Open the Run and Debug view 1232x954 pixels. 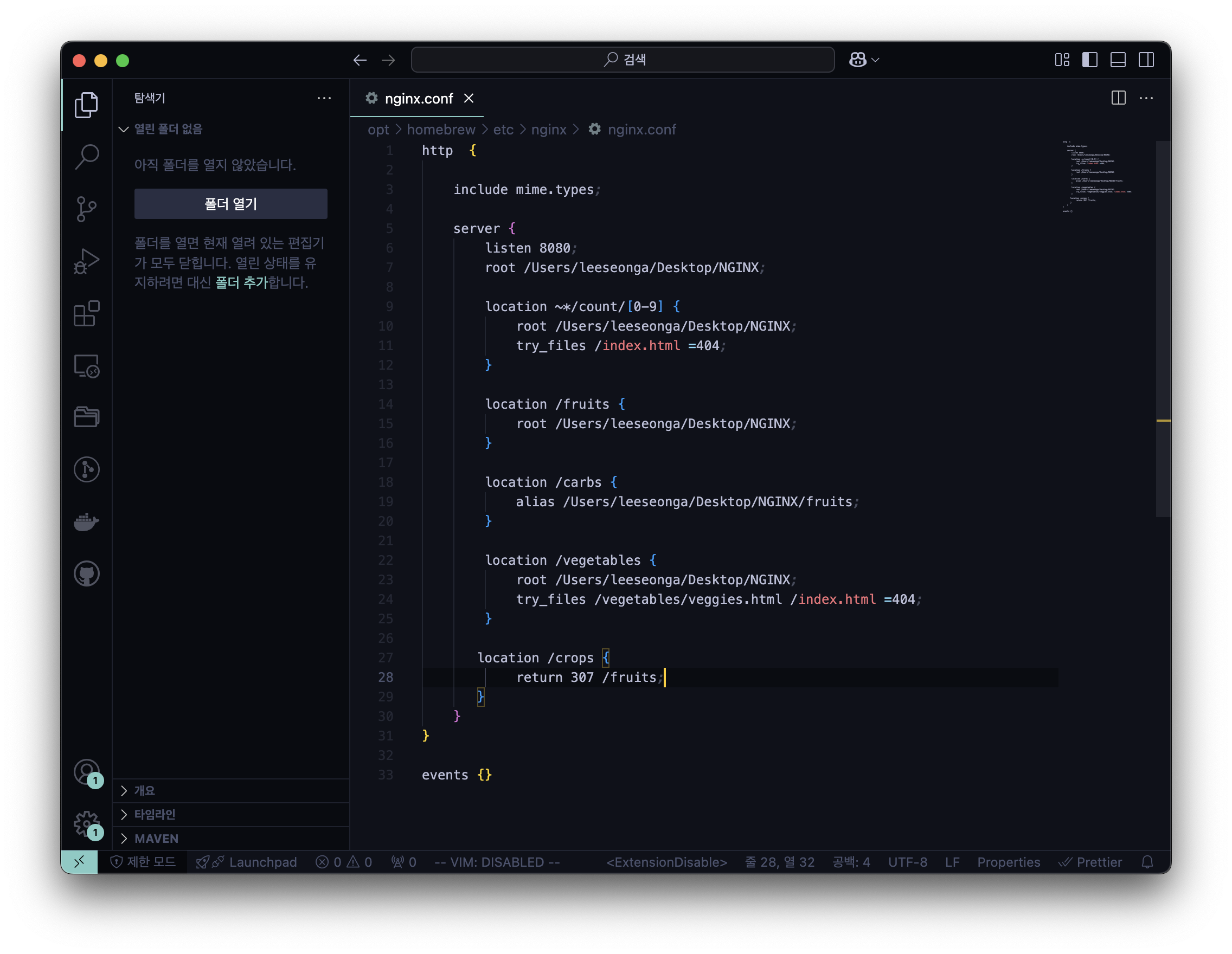click(x=86, y=262)
